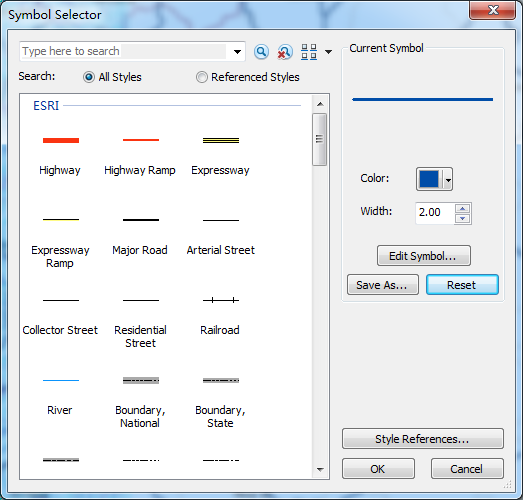Click the view style grid icon
523x500 pixels.
coord(309,52)
